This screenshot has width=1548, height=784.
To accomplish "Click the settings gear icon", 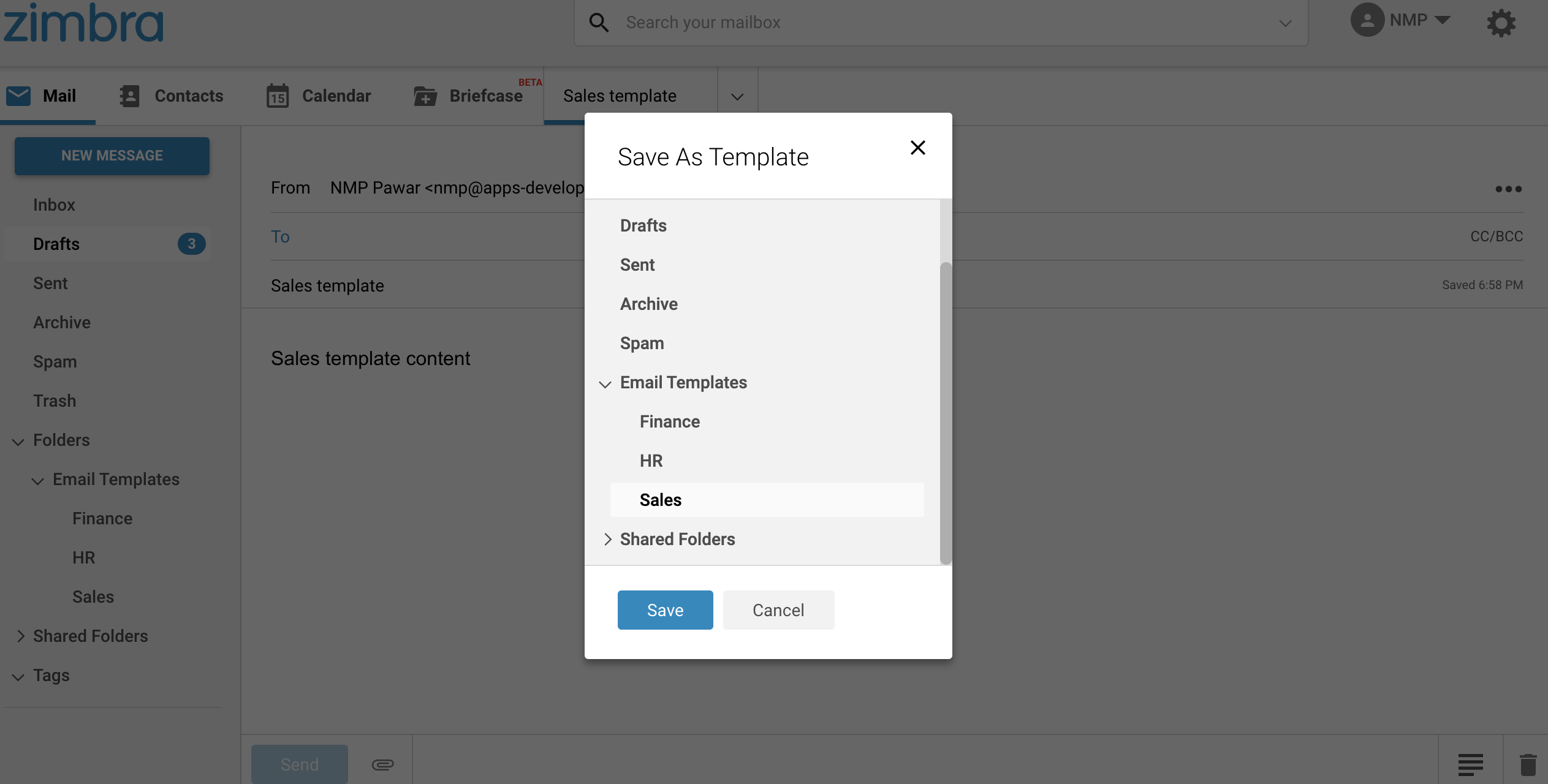I will click(x=1501, y=23).
